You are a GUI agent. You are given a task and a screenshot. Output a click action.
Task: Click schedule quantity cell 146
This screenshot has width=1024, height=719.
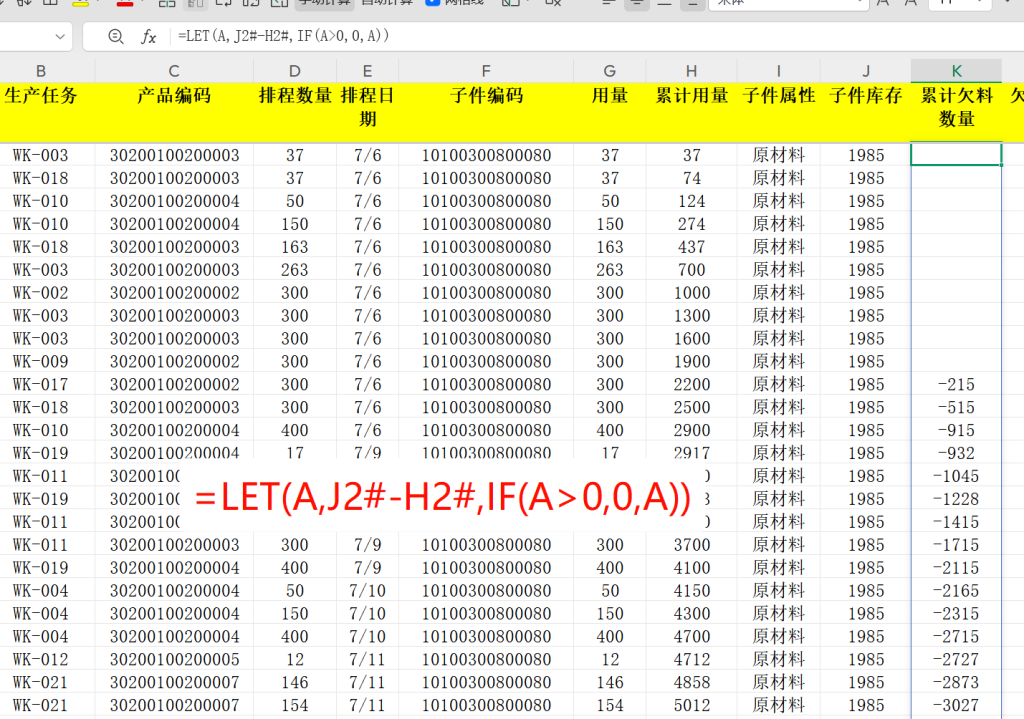(x=295, y=681)
